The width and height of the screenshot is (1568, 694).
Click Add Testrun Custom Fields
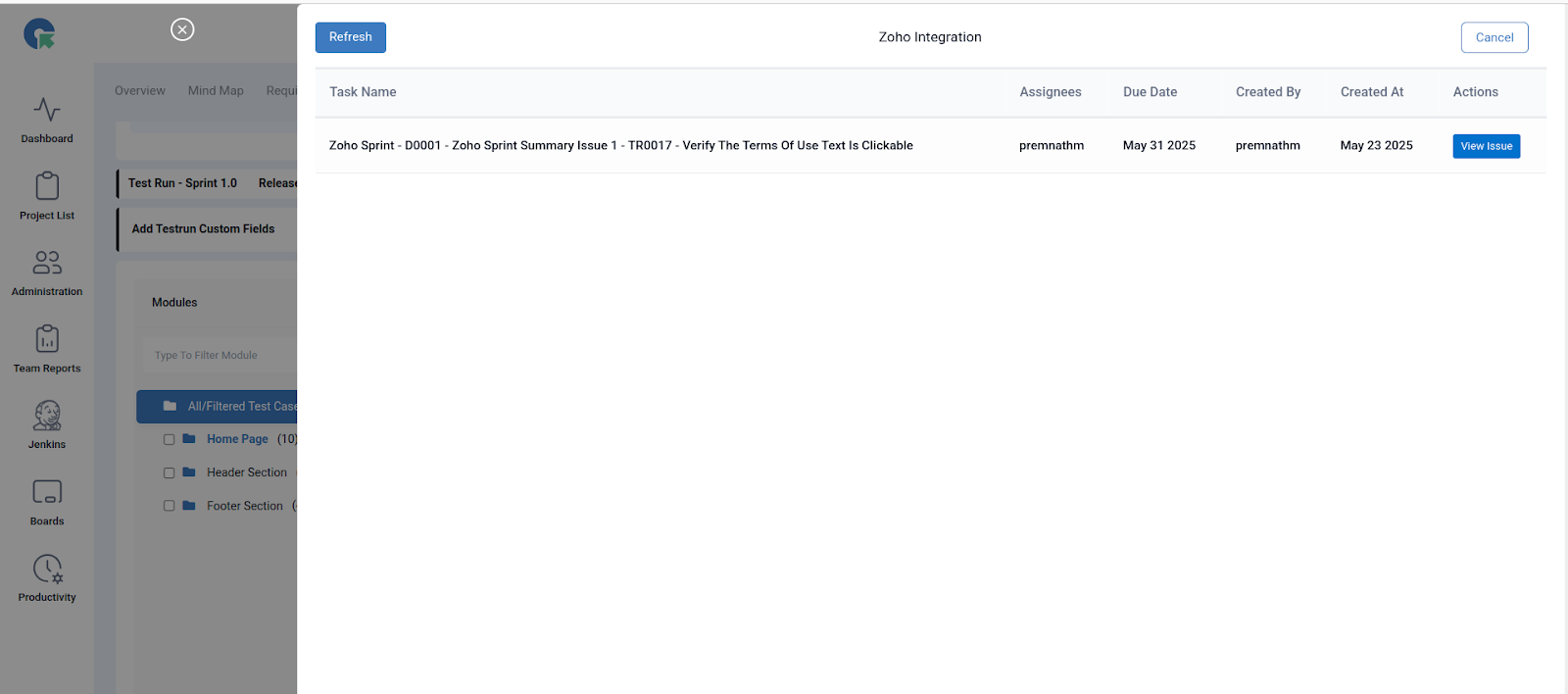204,228
